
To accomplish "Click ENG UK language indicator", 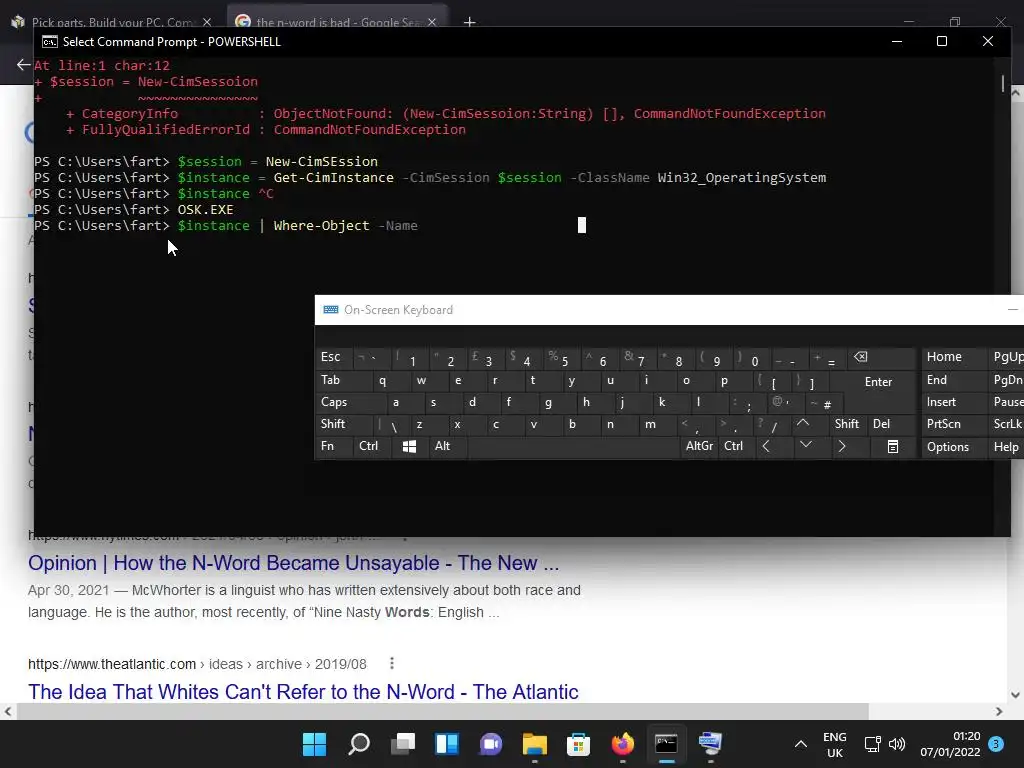I will [835, 744].
